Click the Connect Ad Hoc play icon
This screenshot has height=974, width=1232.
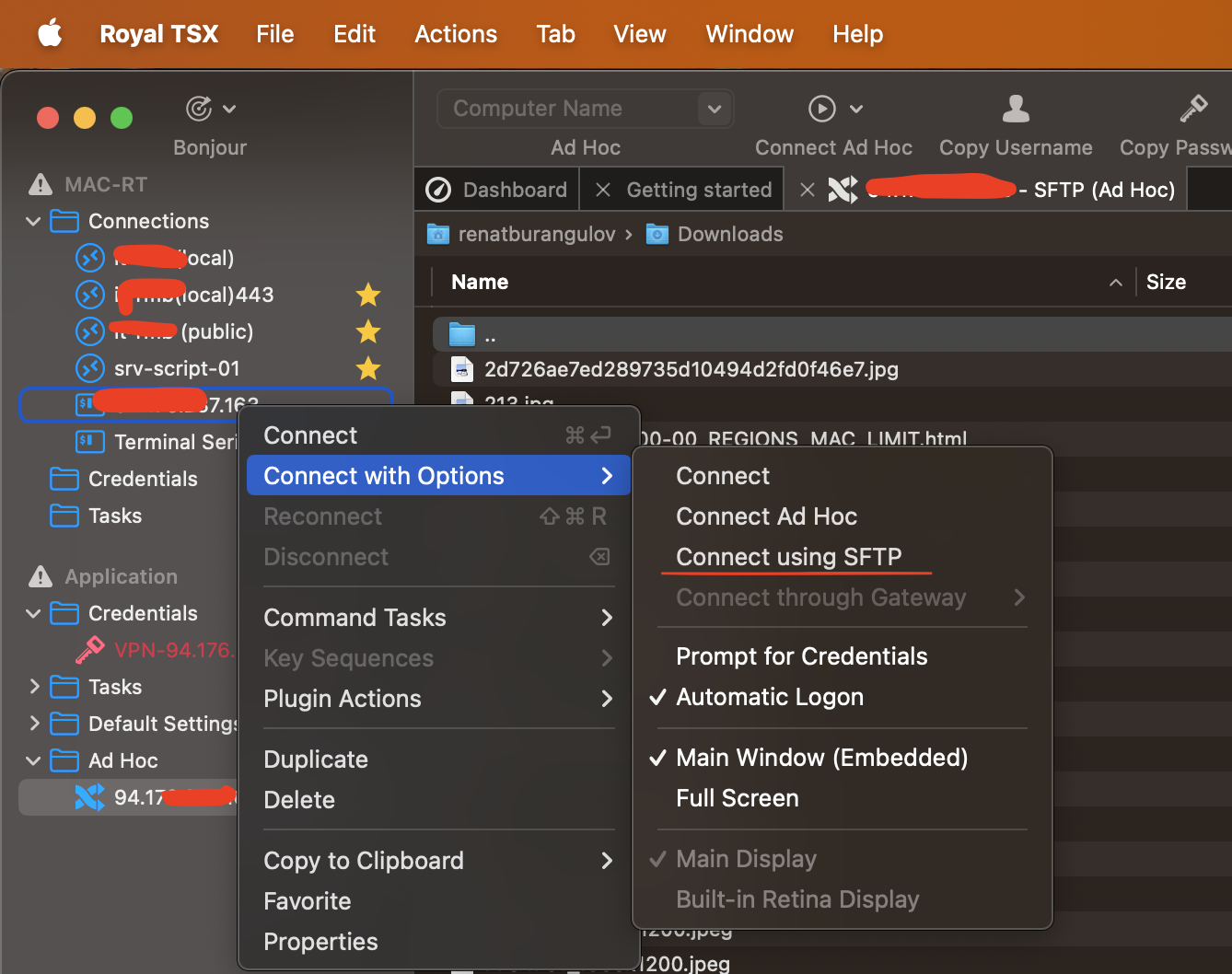(x=821, y=109)
